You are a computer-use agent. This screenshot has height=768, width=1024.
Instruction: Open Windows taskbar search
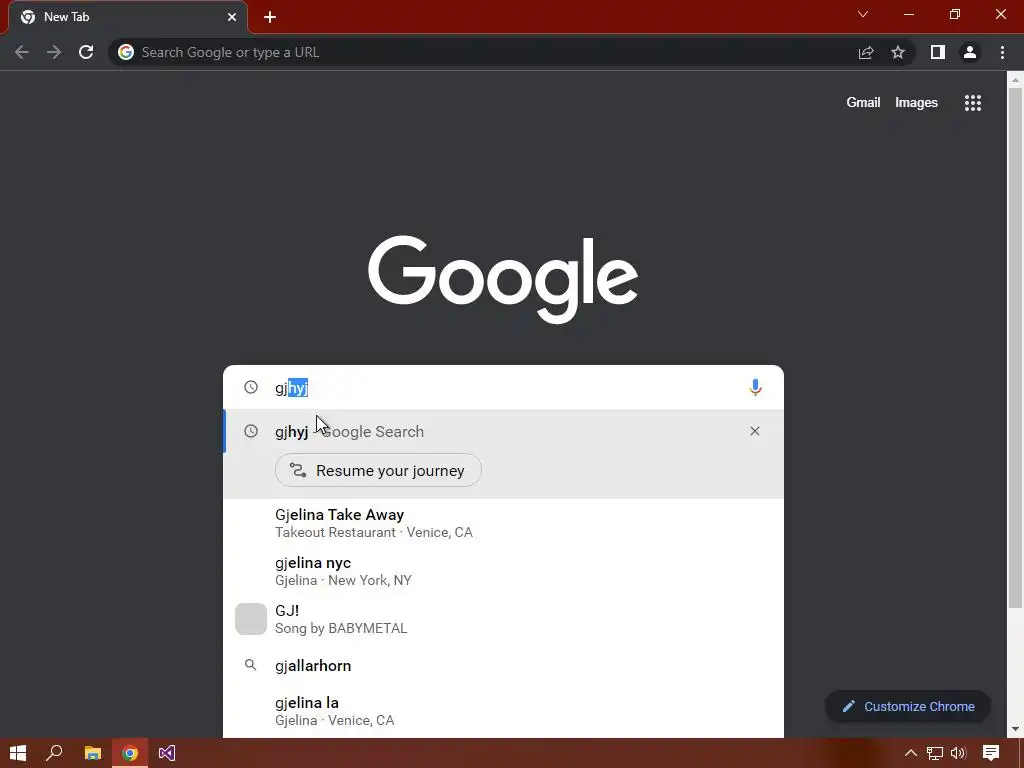point(54,753)
